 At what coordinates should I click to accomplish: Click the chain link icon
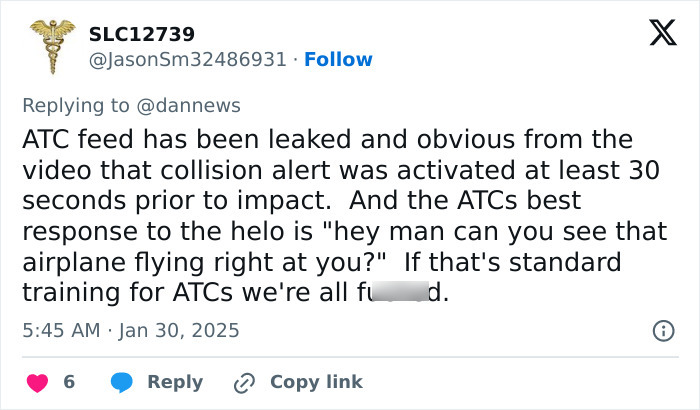[245, 383]
